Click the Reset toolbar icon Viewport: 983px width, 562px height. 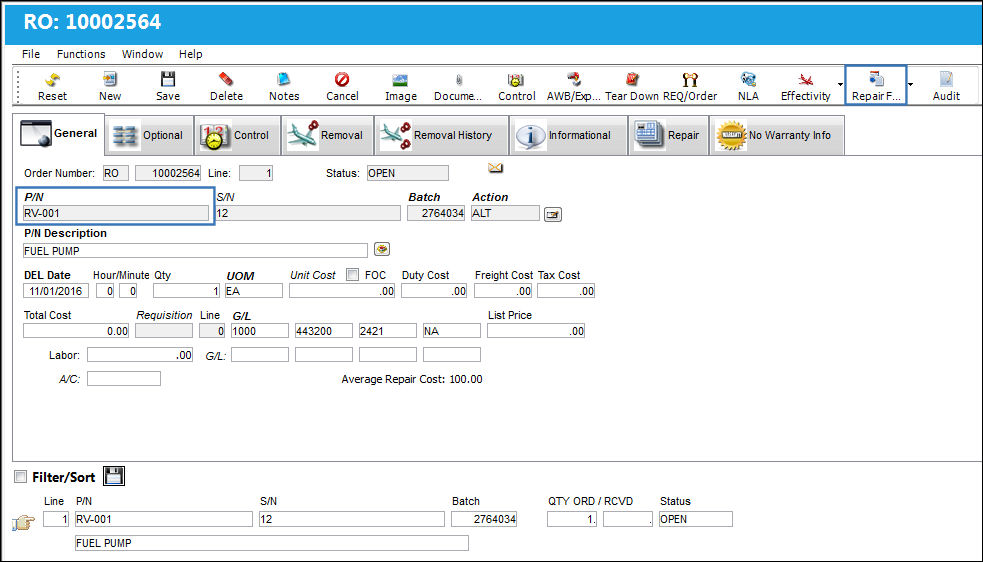(52, 80)
